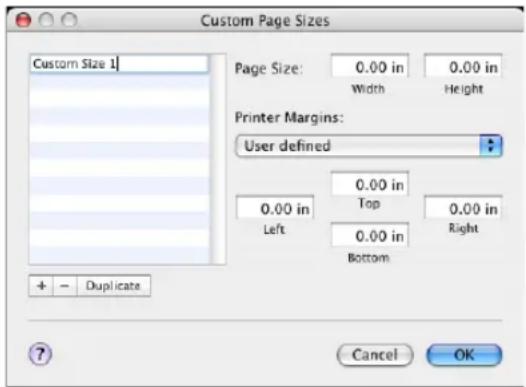The width and height of the screenshot is (526, 387).
Task: Click the page sizes list scrollbar
Action: pyautogui.click(x=218, y=159)
